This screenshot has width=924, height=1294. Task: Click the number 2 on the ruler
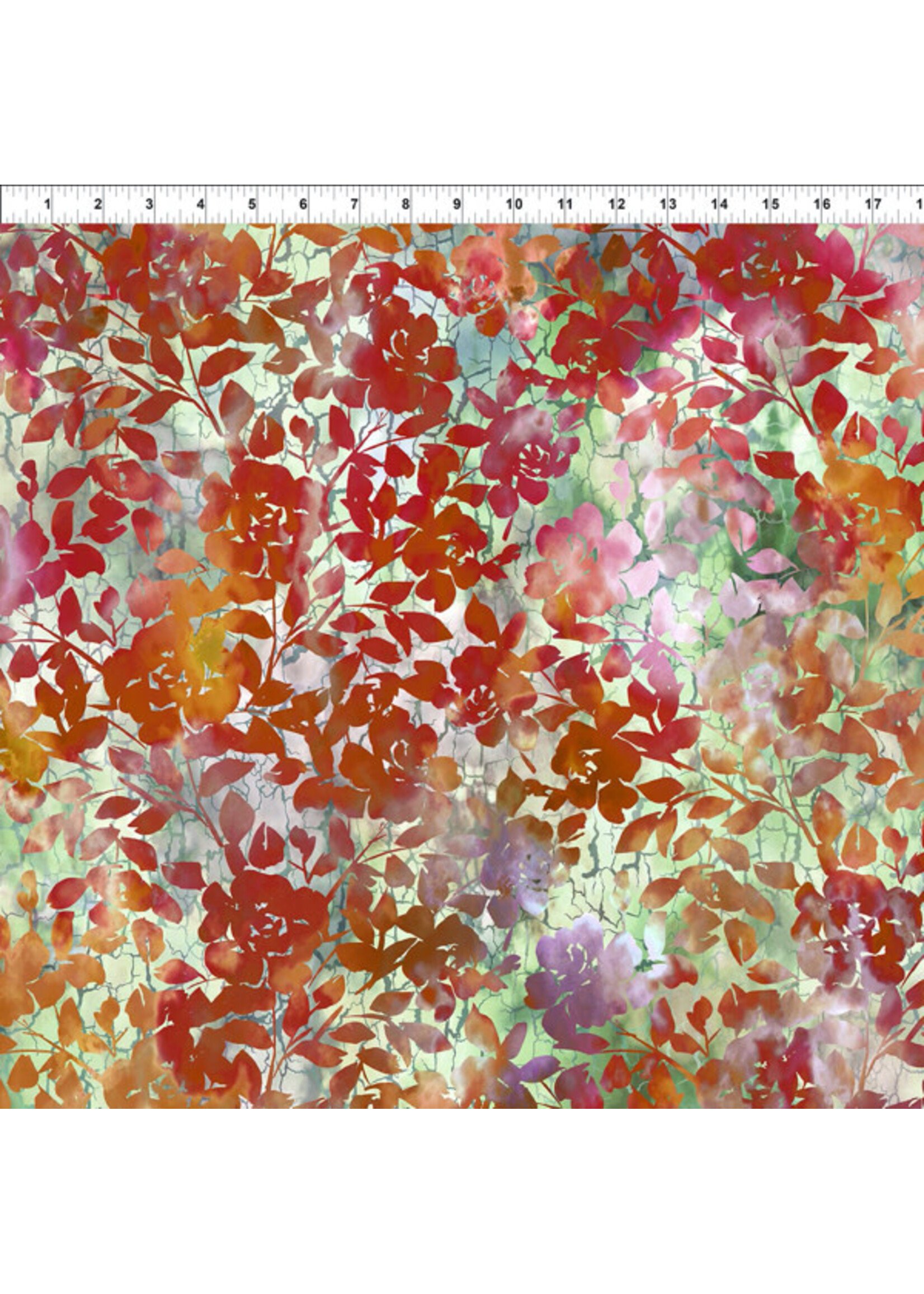tap(98, 204)
